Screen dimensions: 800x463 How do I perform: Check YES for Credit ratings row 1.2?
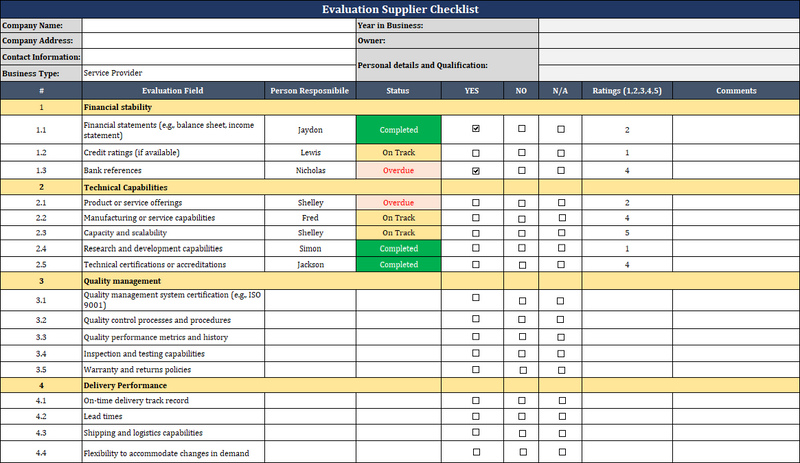(476, 153)
